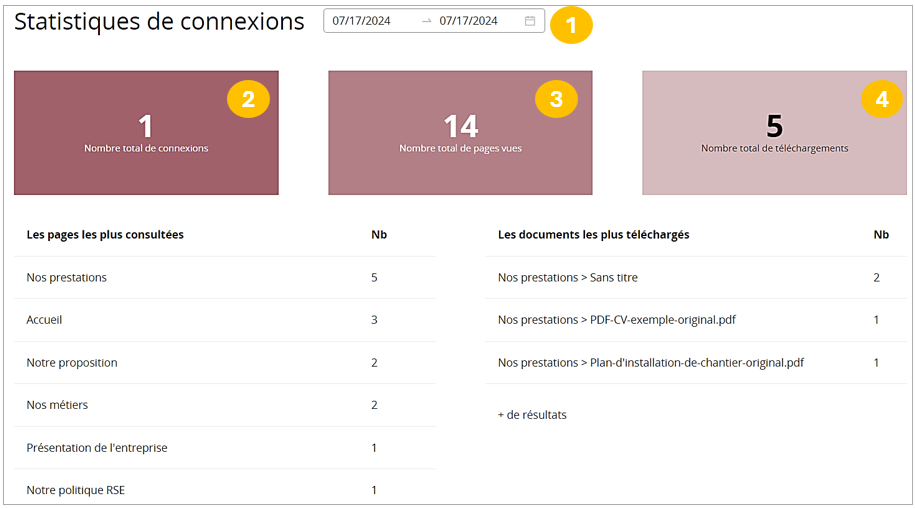Click yellow annotation badge number 4

click(881, 99)
